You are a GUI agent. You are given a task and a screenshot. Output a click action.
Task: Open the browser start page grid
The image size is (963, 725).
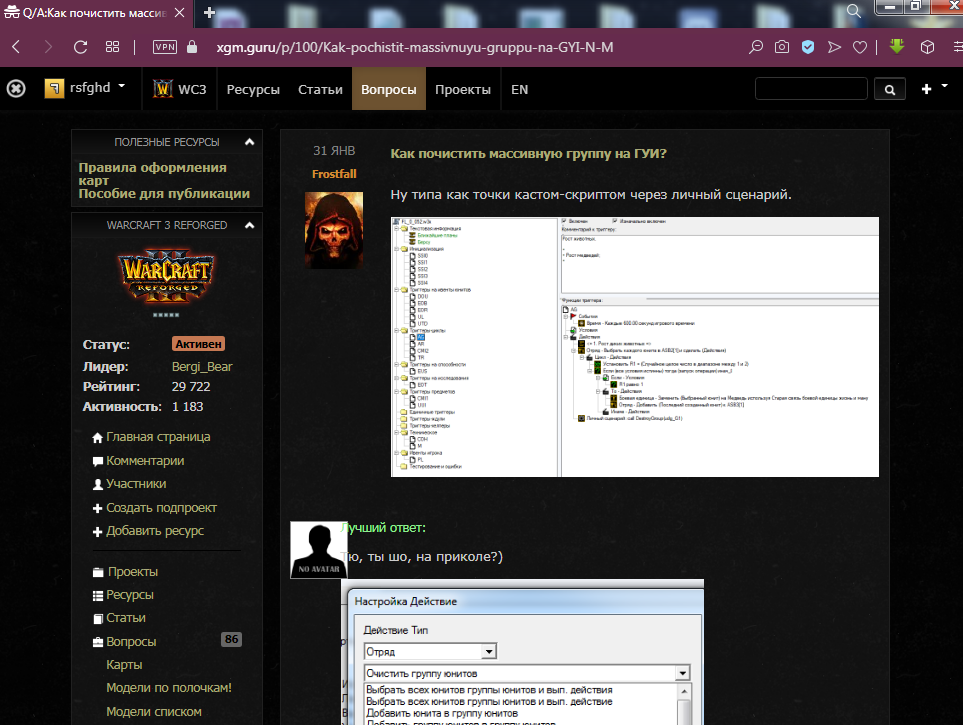[x=112, y=47]
